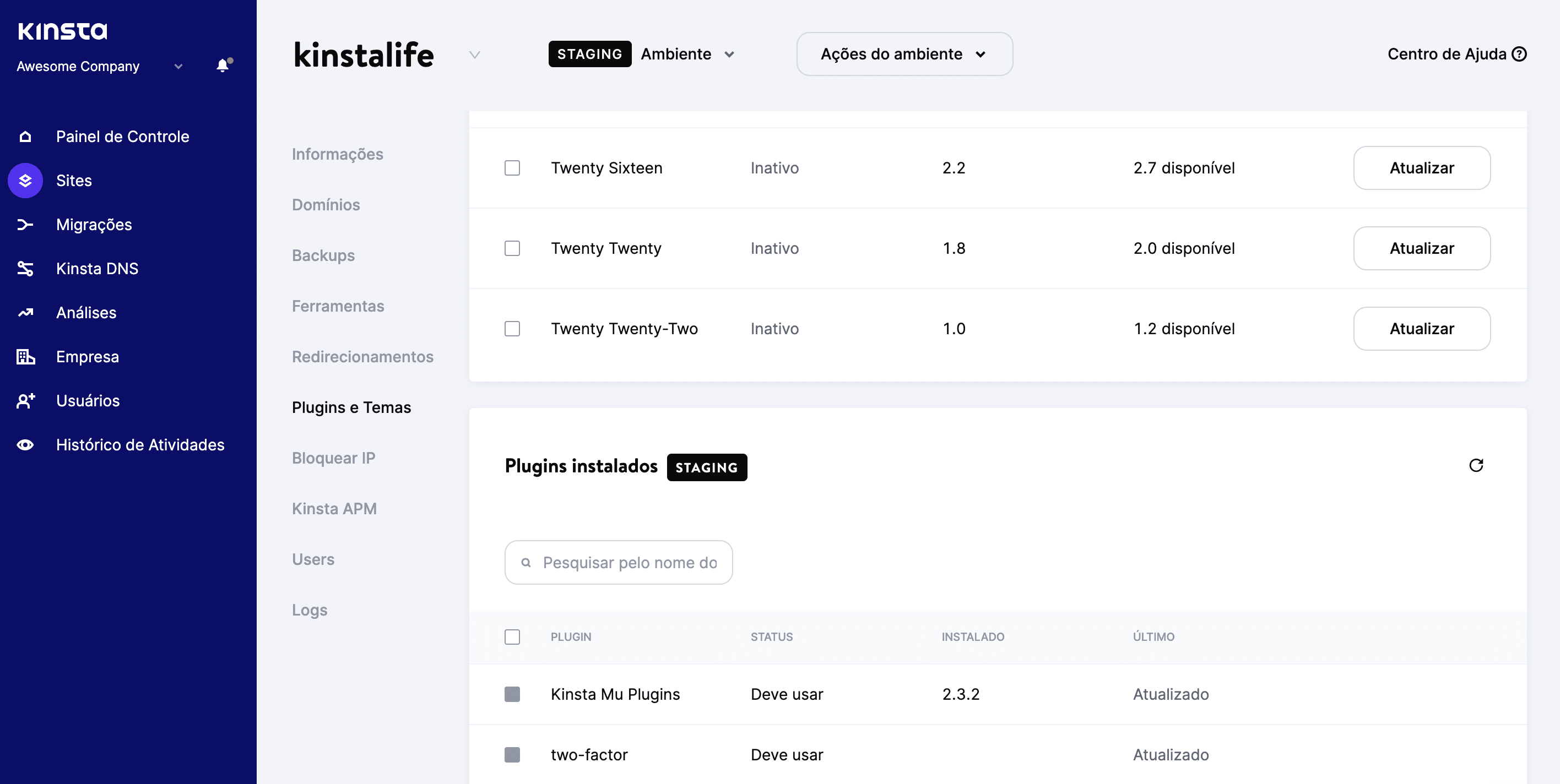Open Kinsta DNS via its sidebar icon
1560x784 pixels.
point(25,268)
